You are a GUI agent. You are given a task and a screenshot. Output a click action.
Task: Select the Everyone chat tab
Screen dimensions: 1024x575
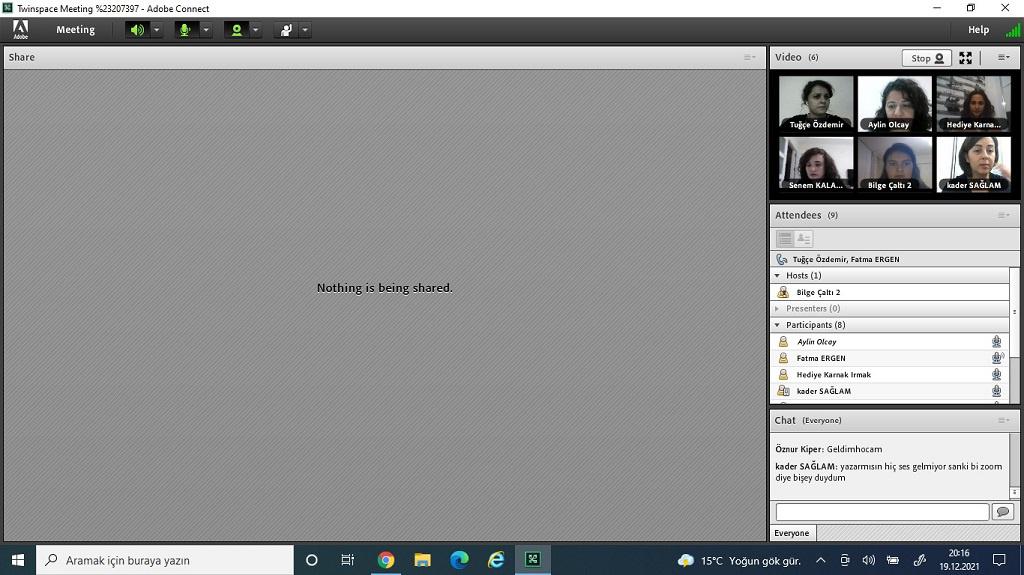pos(792,533)
